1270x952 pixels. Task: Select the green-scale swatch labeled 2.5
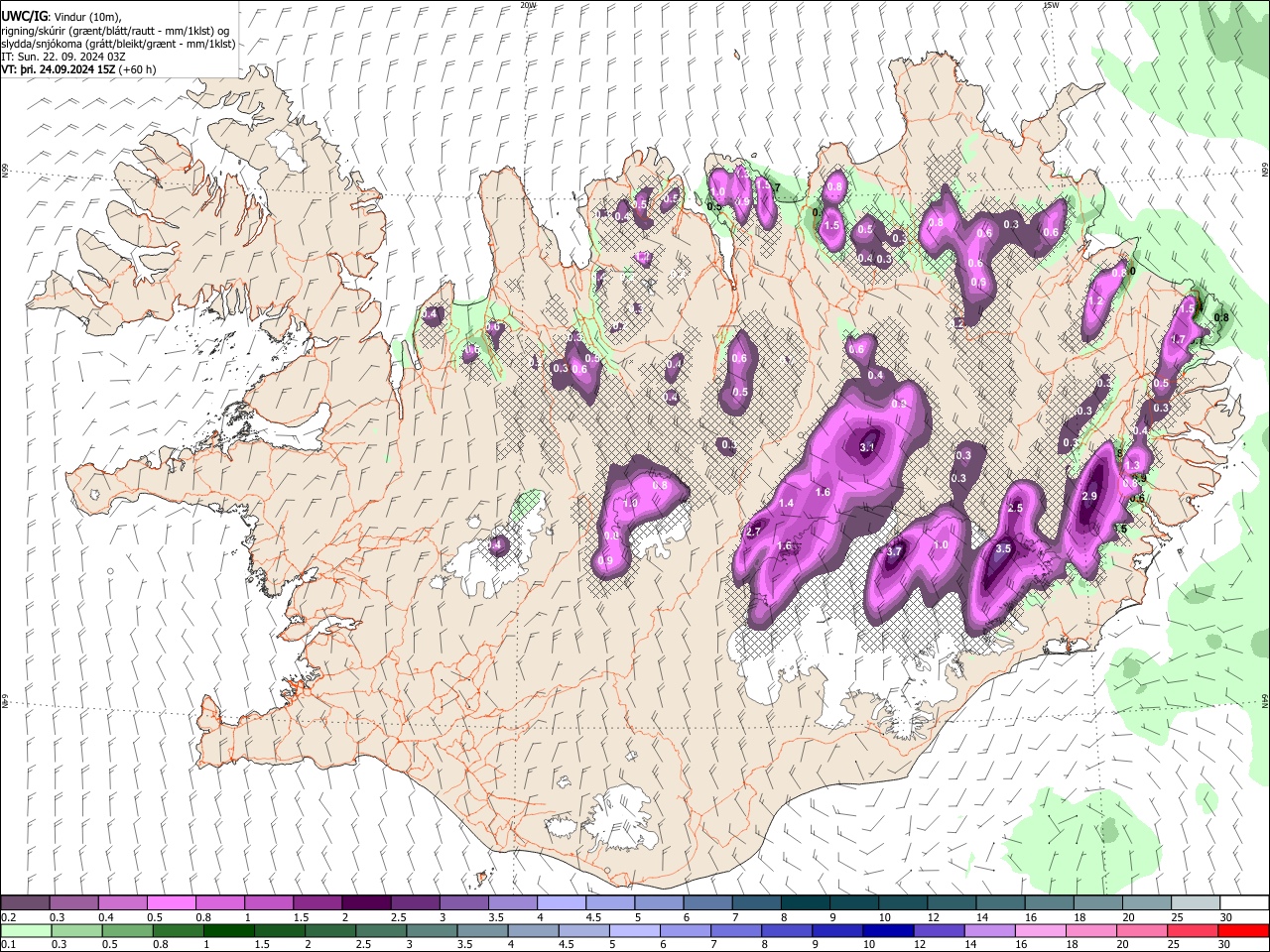pos(380,930)
